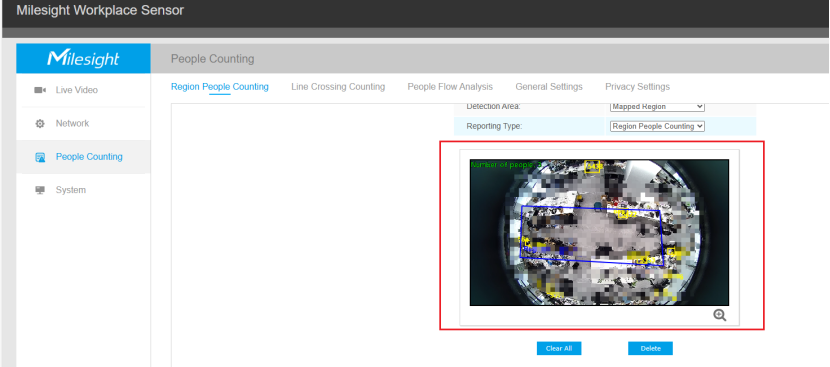Viewport: 830px width, 367px height.
Task: Click the System monitor icon
Action: pyautogui.click(x=40, y=190)
